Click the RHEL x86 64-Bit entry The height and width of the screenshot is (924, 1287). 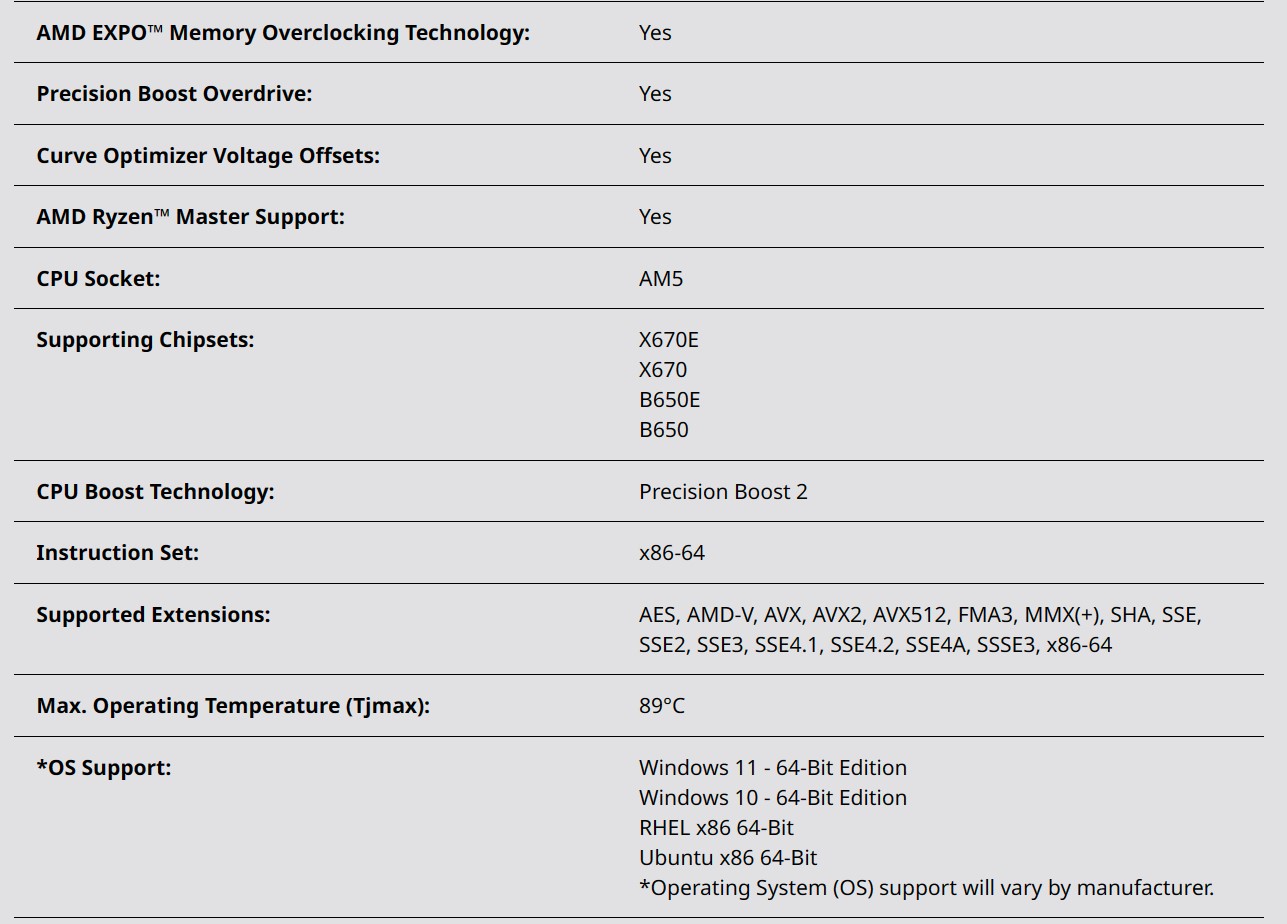click(716, 828)
